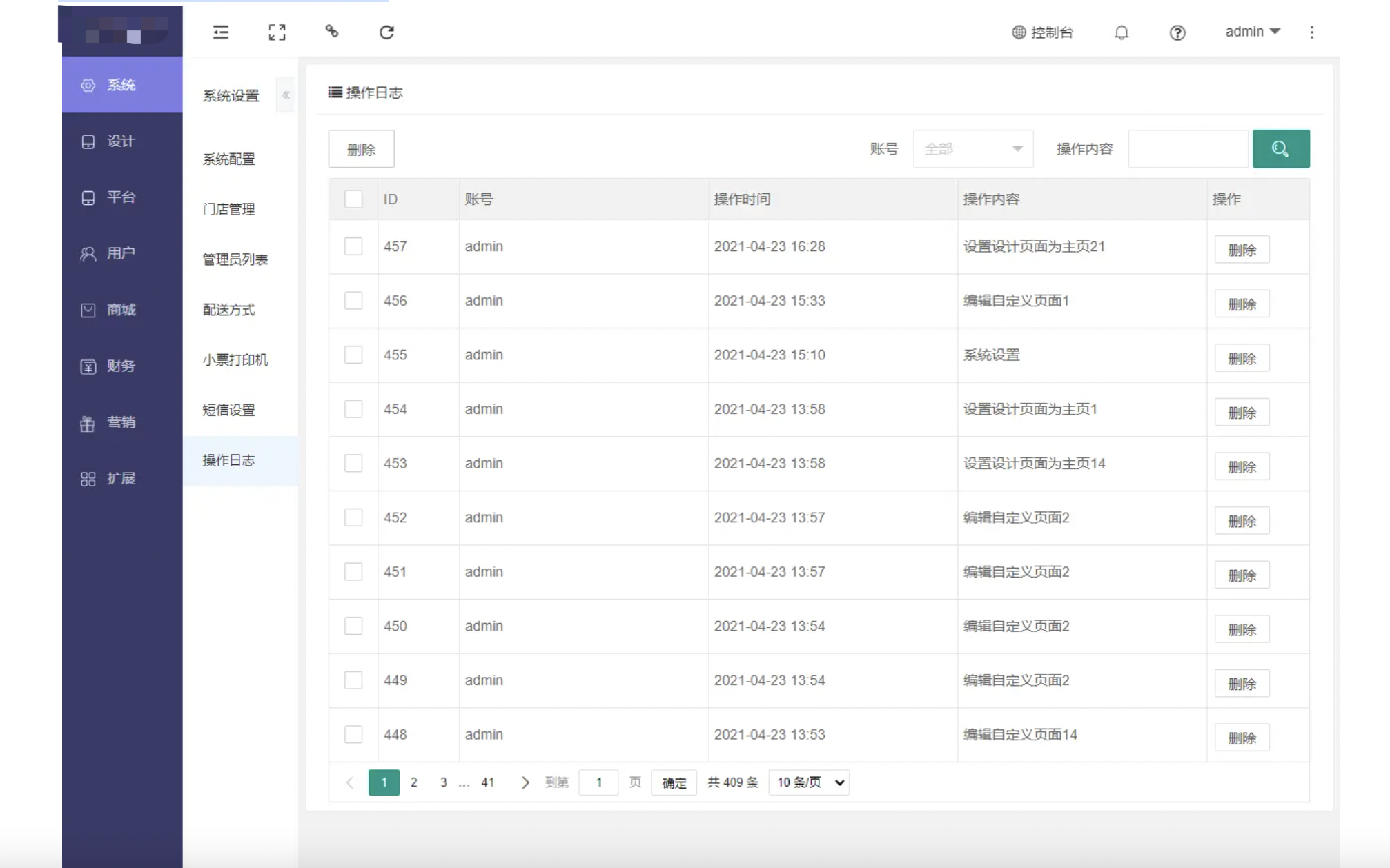Open the 账号 全部 filter dropdown

coord(973,149)
